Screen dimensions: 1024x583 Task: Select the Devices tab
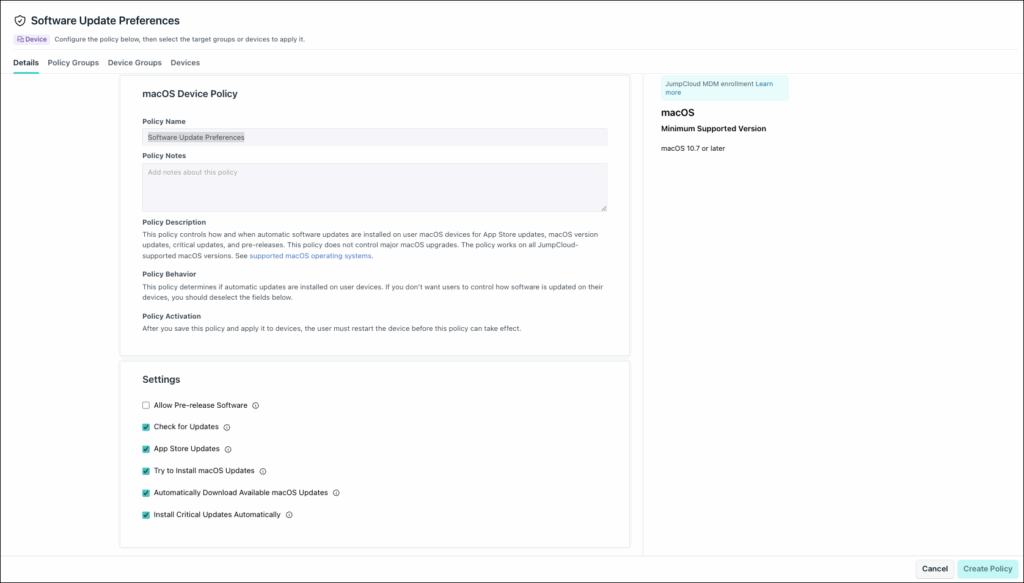[185, 63]
